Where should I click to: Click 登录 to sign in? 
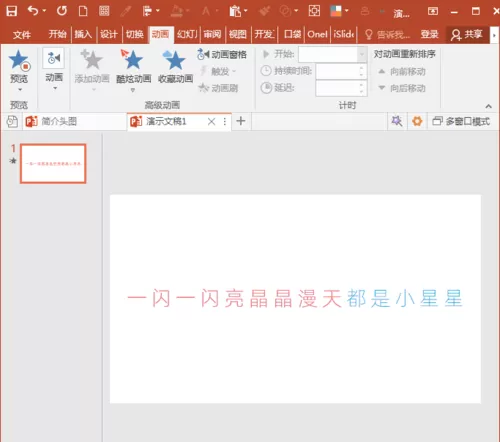pyautogui.click(x=429, y=34)
